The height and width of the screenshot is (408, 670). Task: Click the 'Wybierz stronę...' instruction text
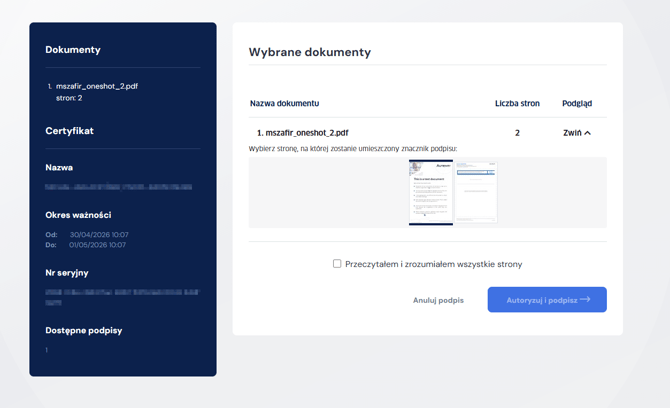[353, 149]
